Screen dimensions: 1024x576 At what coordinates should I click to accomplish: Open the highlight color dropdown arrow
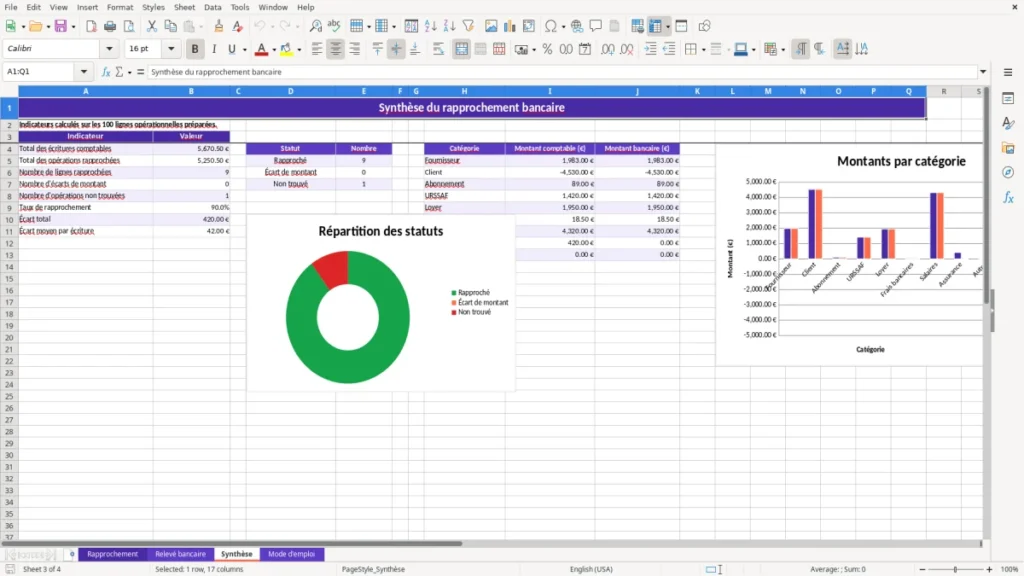[299, 50]
